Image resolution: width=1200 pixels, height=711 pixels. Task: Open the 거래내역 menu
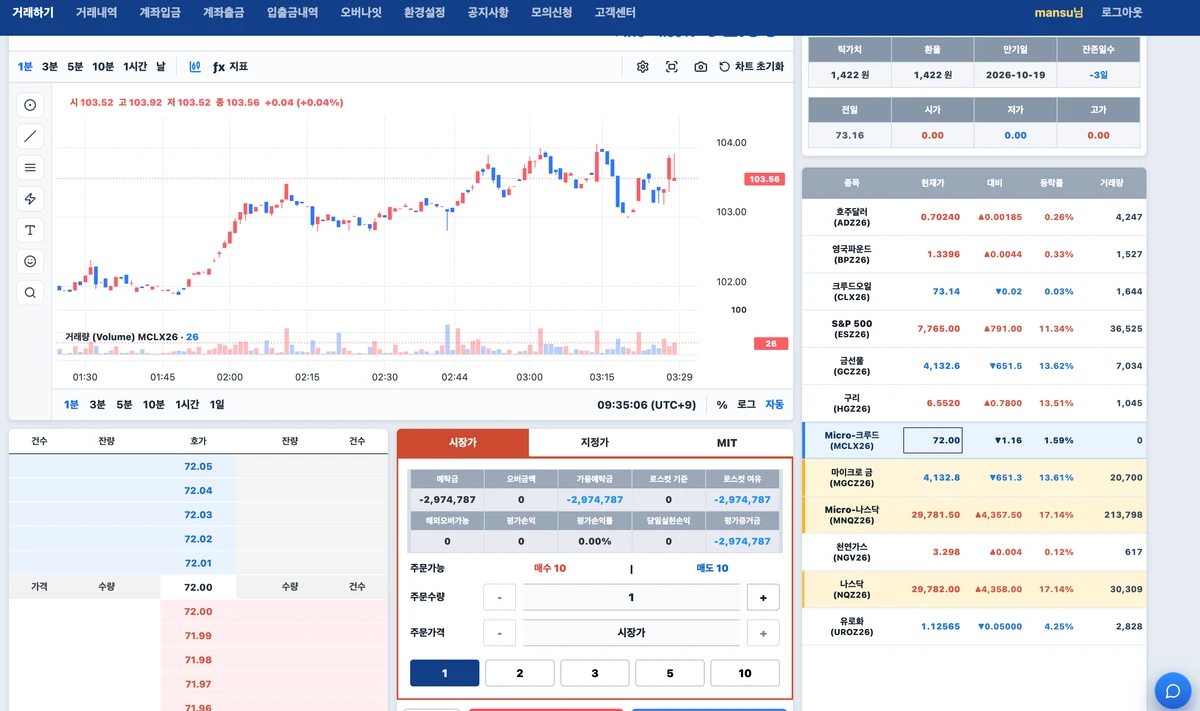tap(96, 13)
